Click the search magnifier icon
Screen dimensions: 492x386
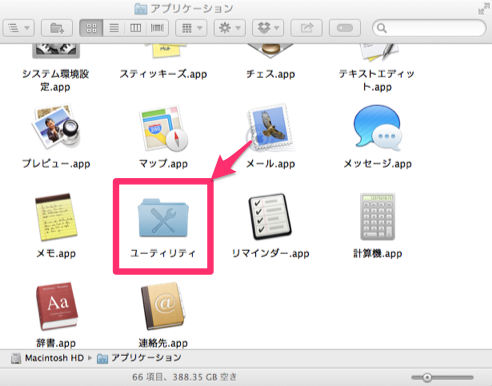click(x=382, y=28)
